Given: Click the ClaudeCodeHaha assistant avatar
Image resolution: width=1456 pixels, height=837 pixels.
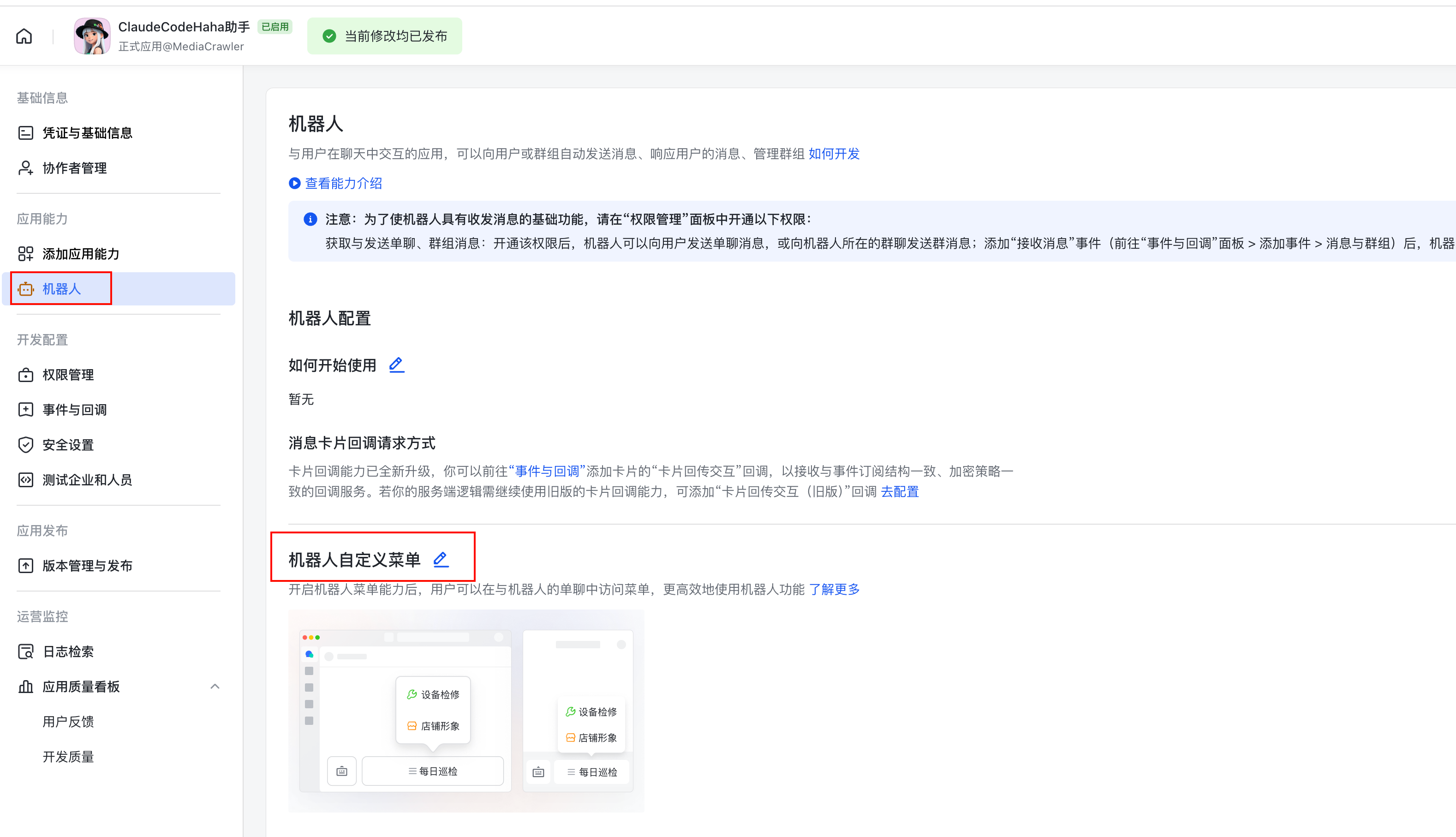Looking at the screenshot, I should 92,35.
